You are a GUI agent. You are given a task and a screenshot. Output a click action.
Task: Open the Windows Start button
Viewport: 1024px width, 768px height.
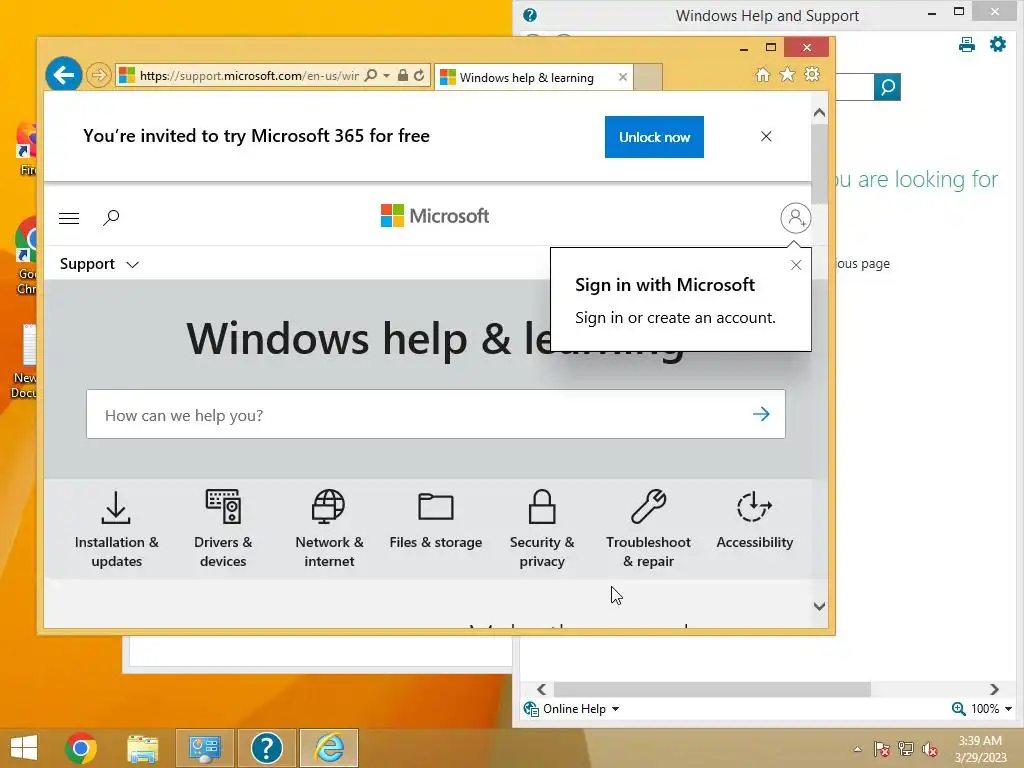[x=24, y=748]
